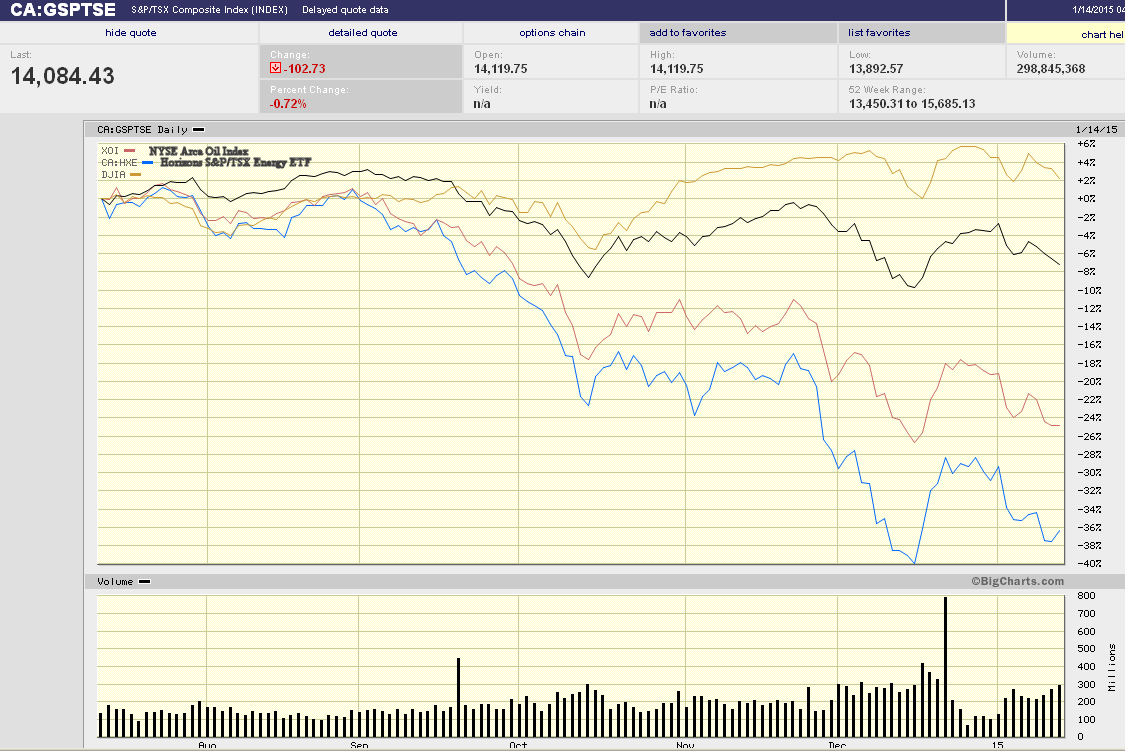Select the CA:GSPTSE ticker heading
The width and height of the screenshot is (1125, 751).
point(62,10)
